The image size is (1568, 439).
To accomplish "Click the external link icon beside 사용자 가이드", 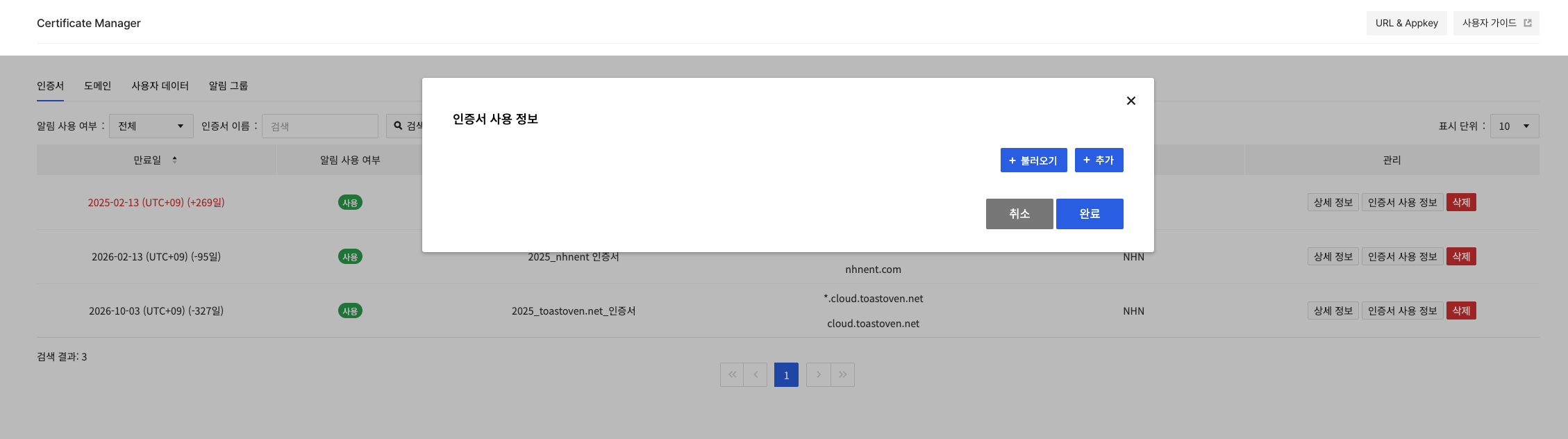I will (x=1527, y=23).
